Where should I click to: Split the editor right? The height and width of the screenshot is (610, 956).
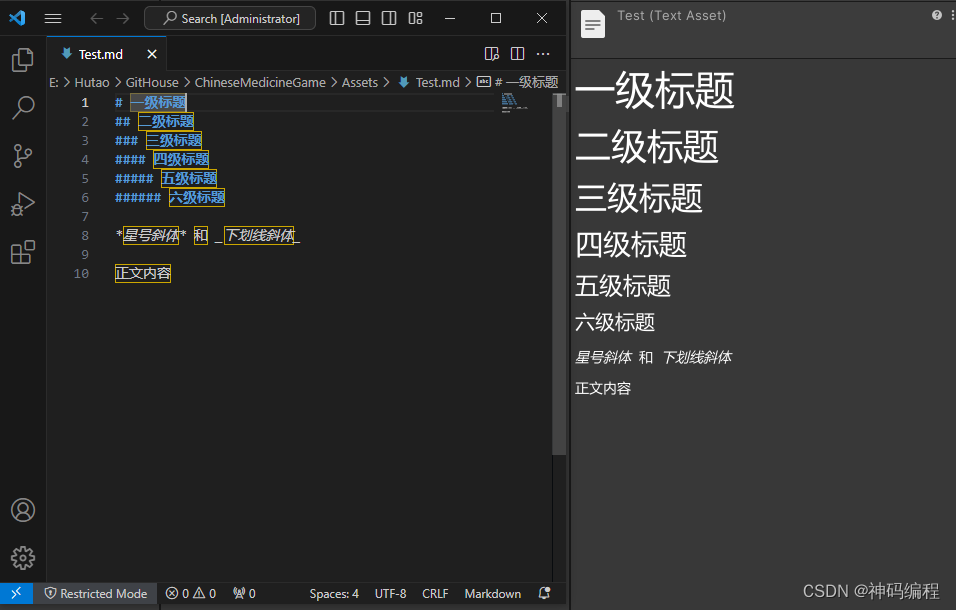(x=518, y=54)
